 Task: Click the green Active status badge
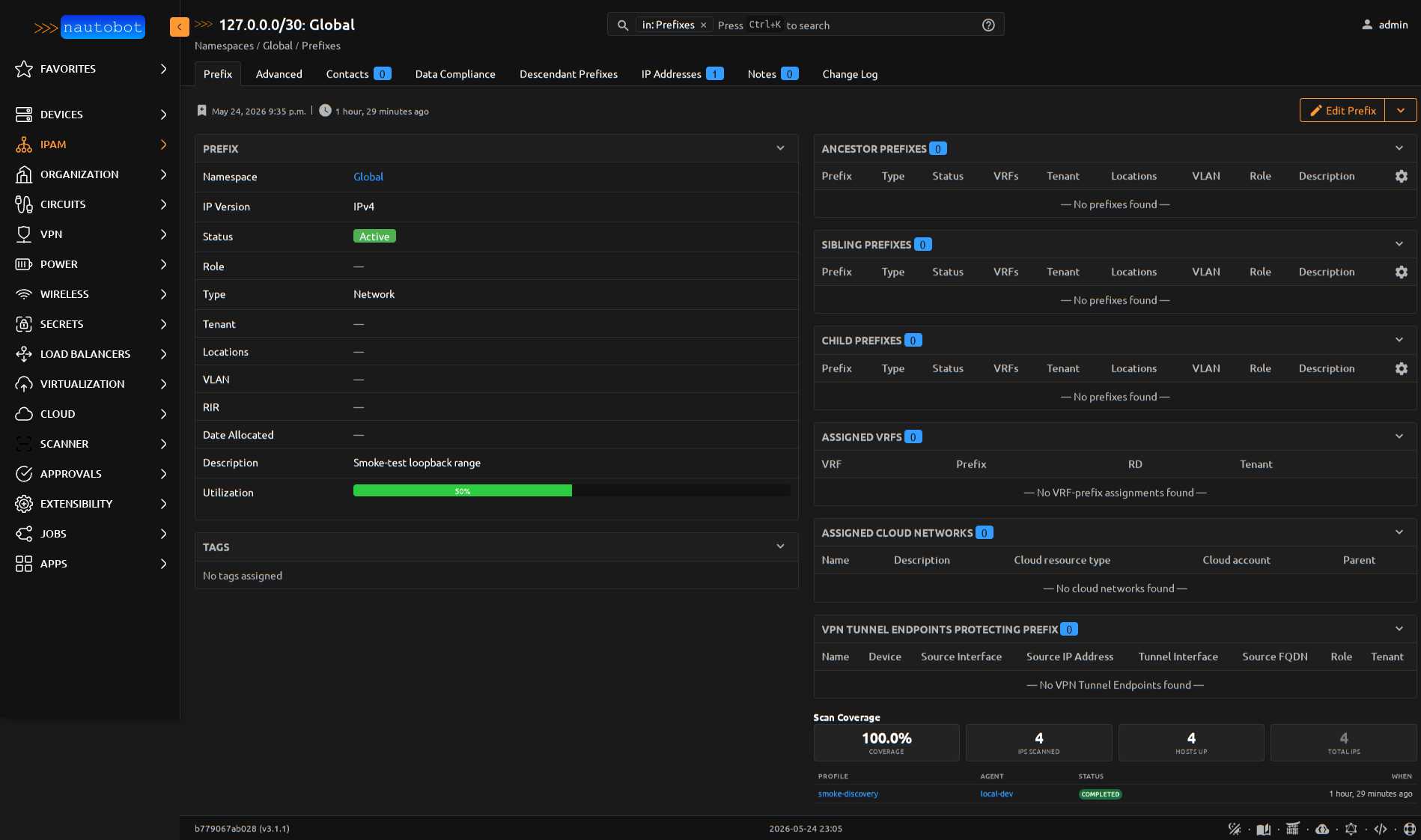(x=374, y=237)
